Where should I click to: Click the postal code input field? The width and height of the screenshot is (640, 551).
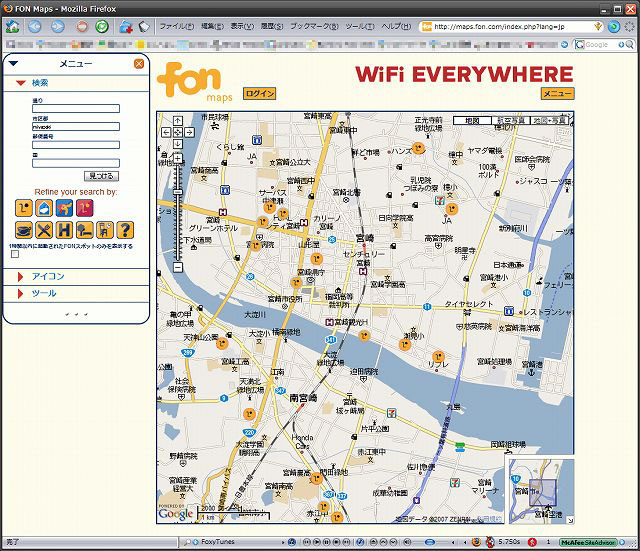[x=76, y=145]
